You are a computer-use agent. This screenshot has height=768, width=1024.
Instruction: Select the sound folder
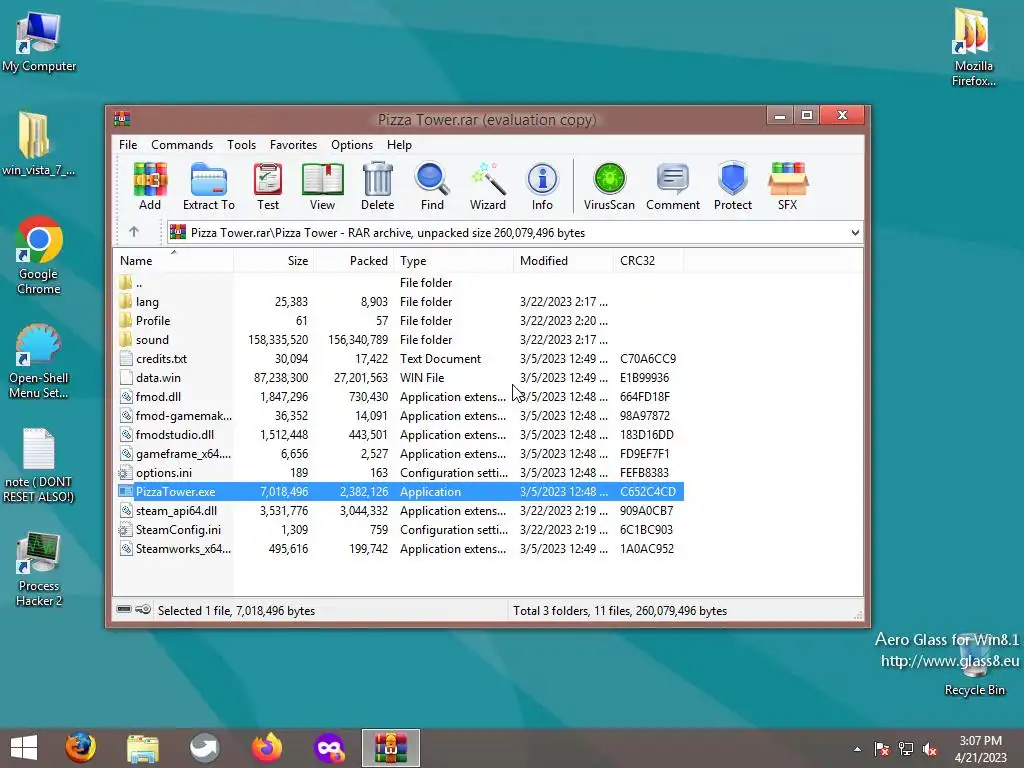(x=400, y=340)
